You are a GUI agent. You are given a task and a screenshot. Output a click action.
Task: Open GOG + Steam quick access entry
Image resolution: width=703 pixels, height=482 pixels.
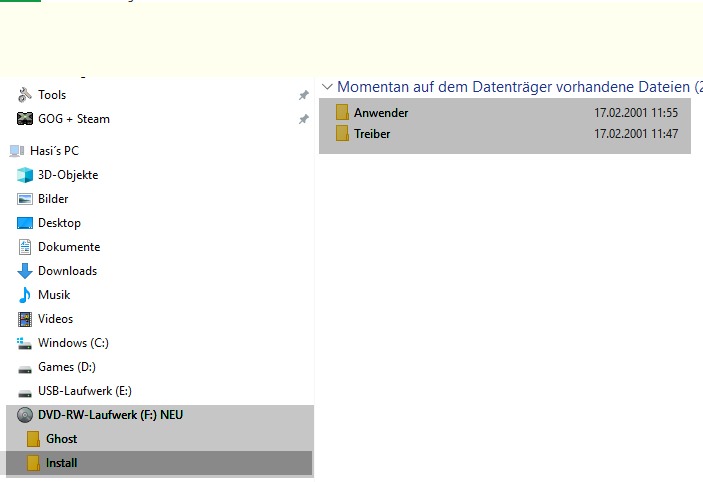pos(74,119)
